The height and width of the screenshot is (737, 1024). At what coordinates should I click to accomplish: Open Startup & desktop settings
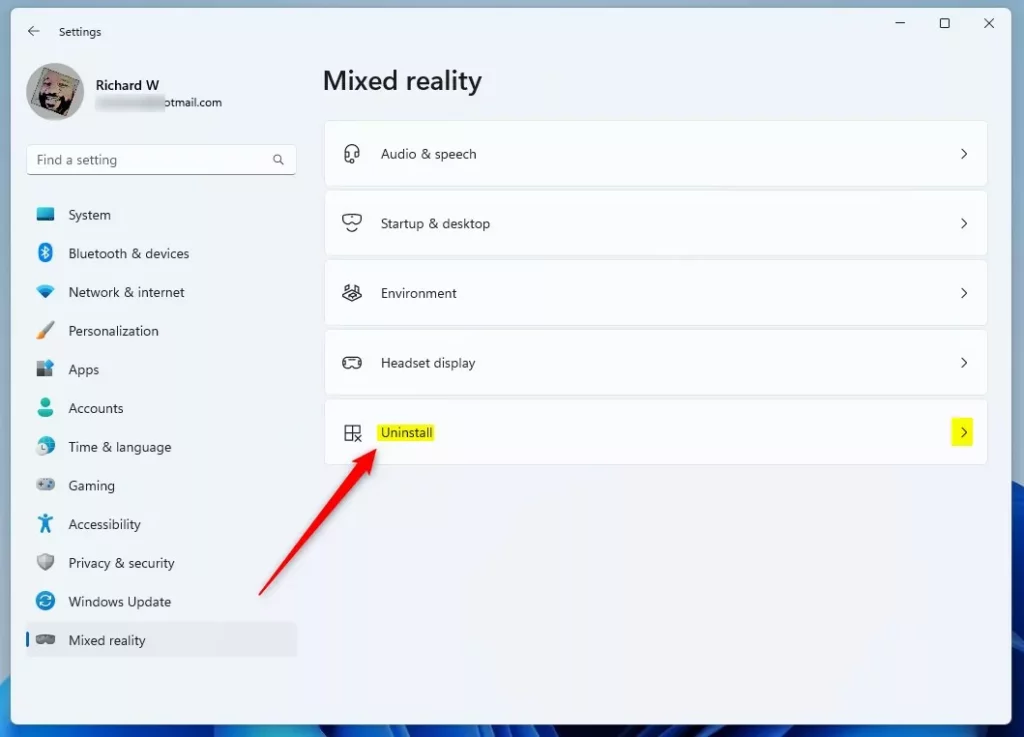(656, 223)
